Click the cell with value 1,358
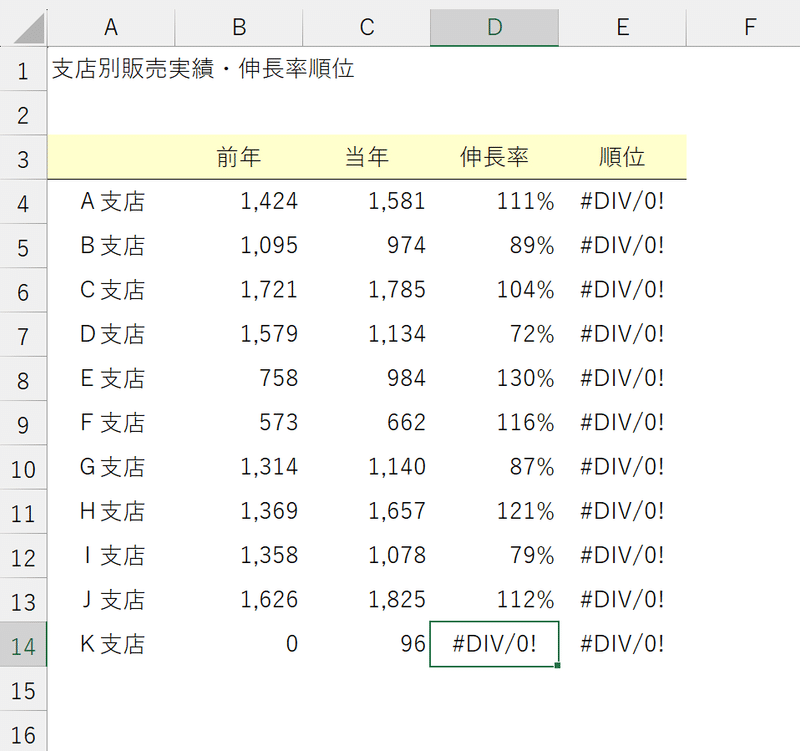800x751 pixels. coord(239,556)
